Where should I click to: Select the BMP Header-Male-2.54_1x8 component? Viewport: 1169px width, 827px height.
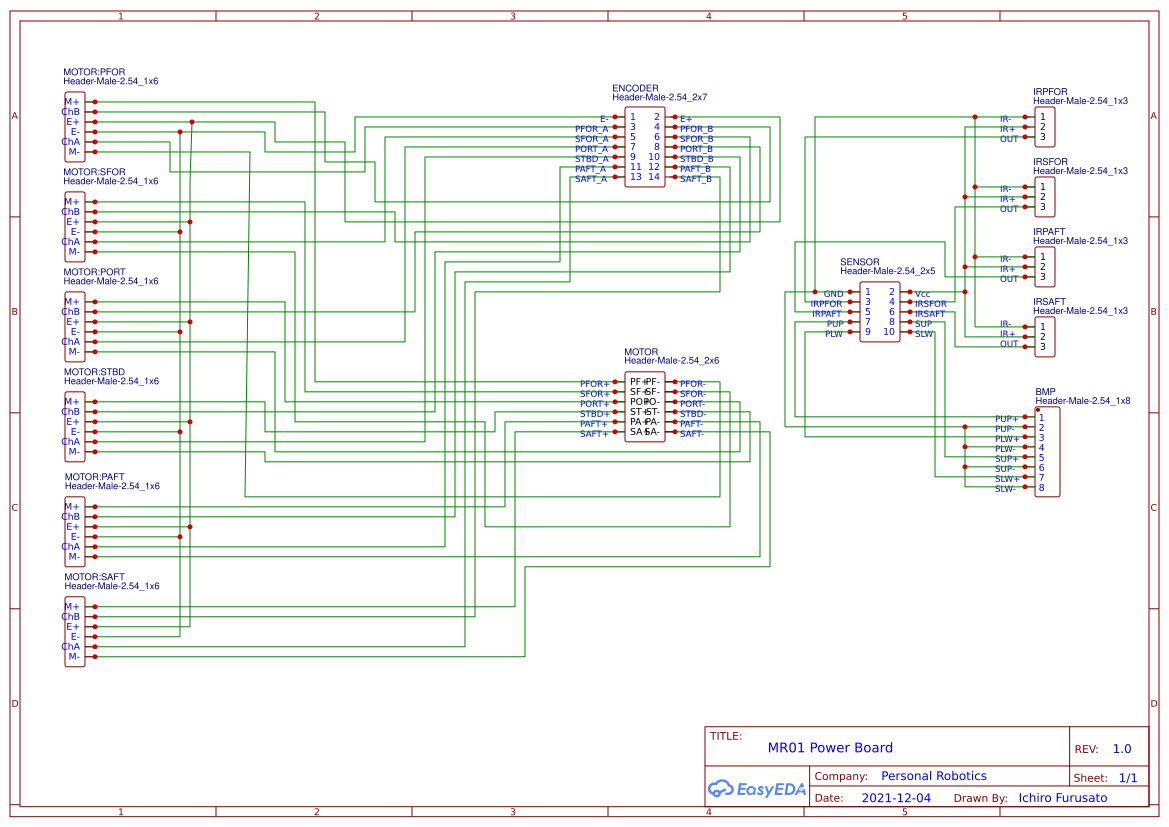[1047, 450]
